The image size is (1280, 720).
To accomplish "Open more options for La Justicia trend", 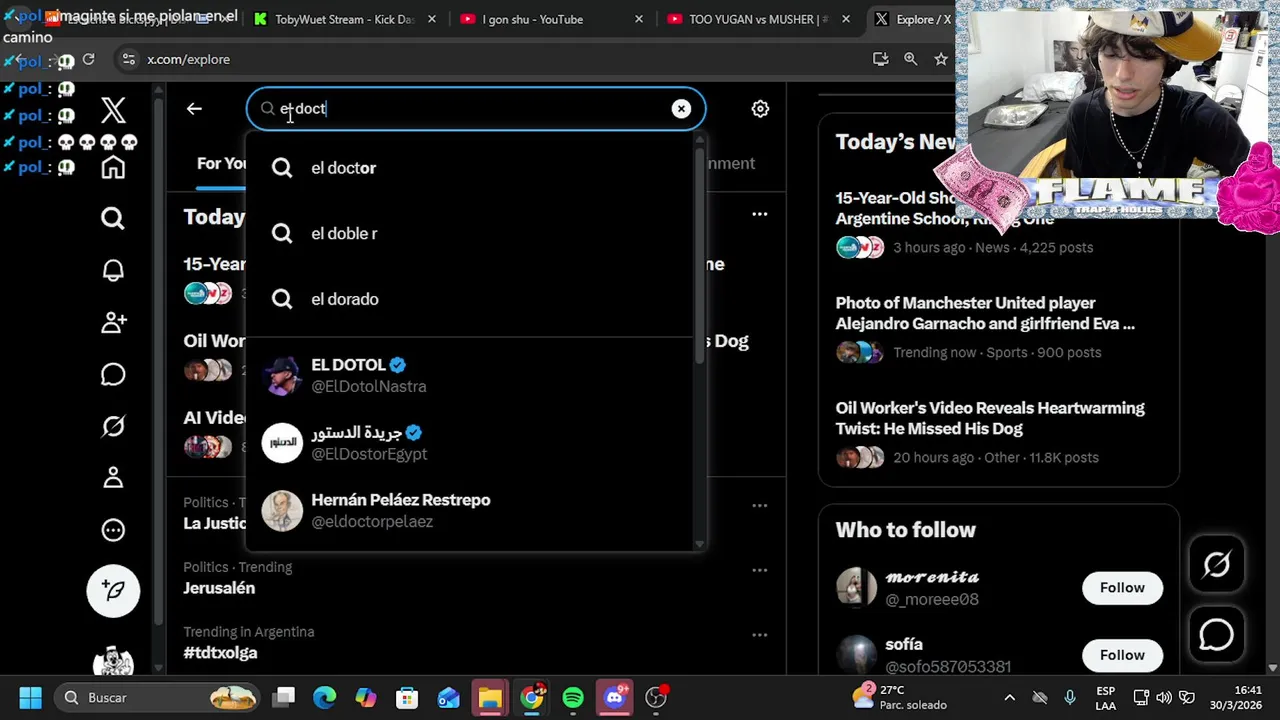I will (x=760, y=506).
